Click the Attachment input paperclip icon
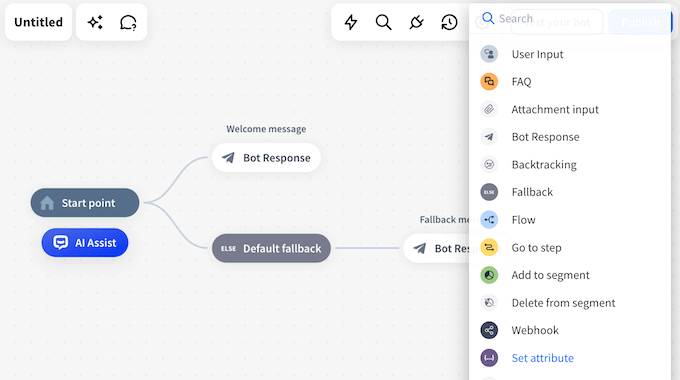Image resolution: width=680 pixels, height=380 pixels. 489,109
